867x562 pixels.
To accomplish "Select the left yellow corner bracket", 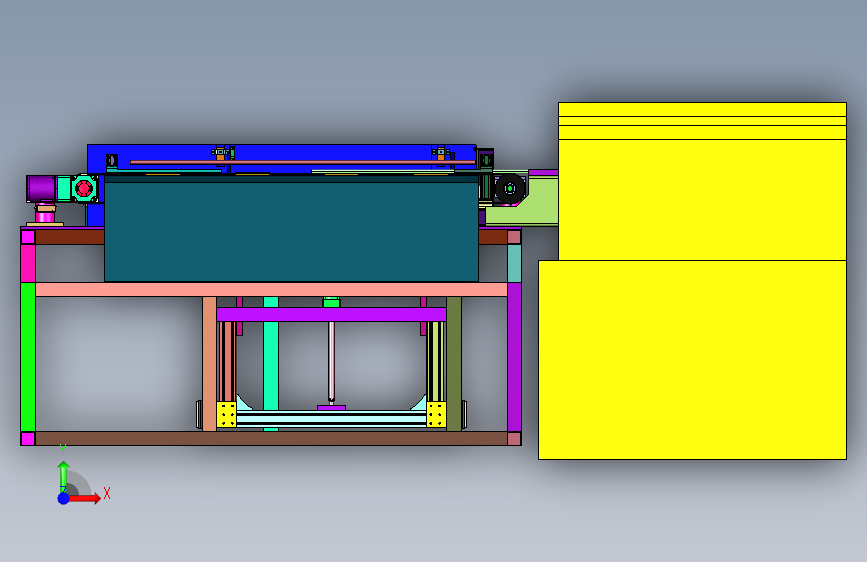I will (226, 414).
